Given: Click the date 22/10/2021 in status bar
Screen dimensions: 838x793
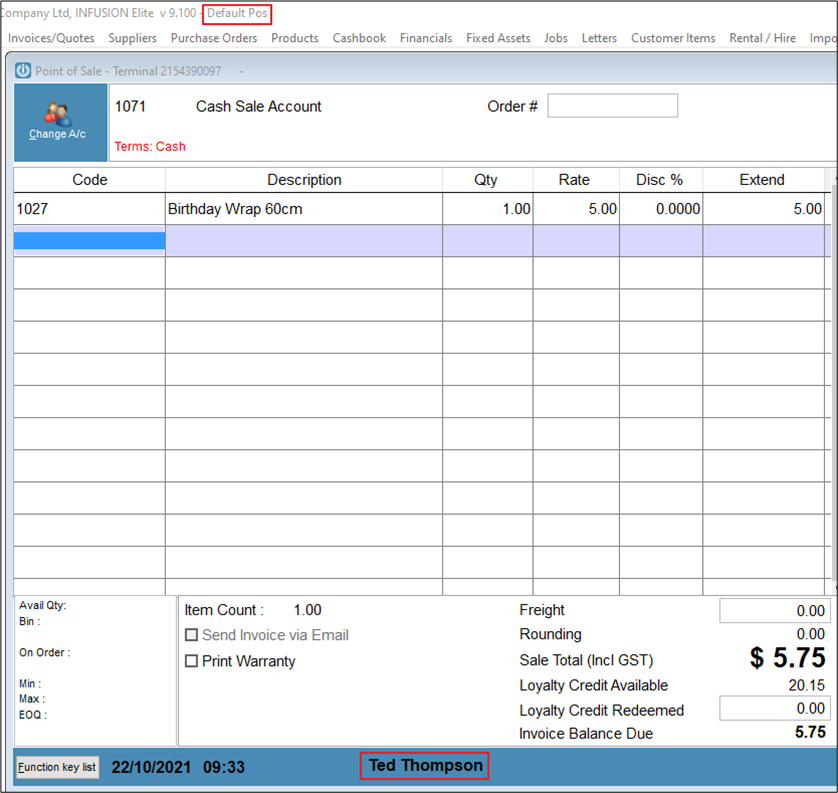Looking at the screenshot, I should pyautogui.click(x=151, y=767).
